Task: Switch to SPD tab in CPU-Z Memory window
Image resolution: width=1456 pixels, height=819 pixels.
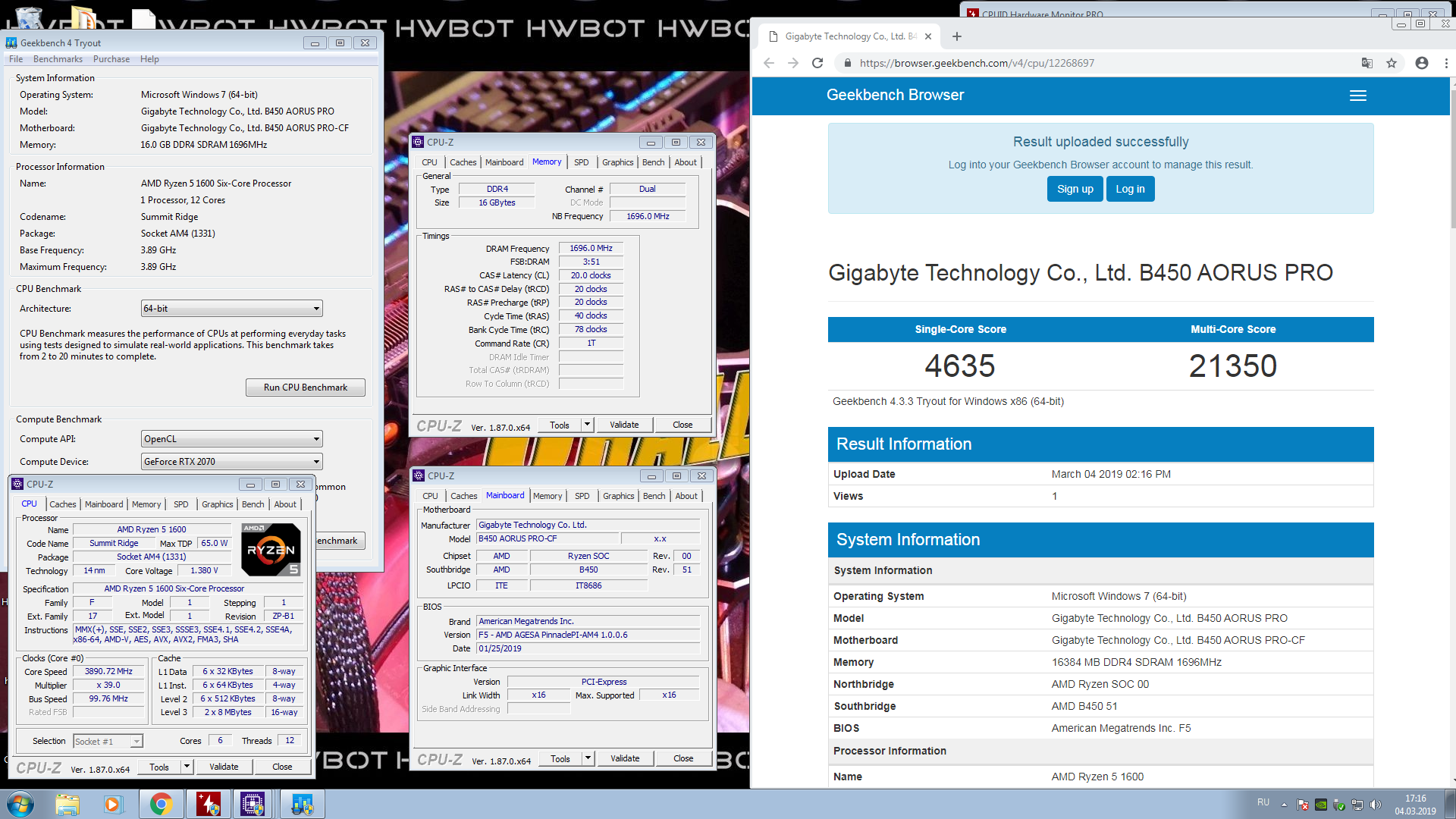Action: 582,162
